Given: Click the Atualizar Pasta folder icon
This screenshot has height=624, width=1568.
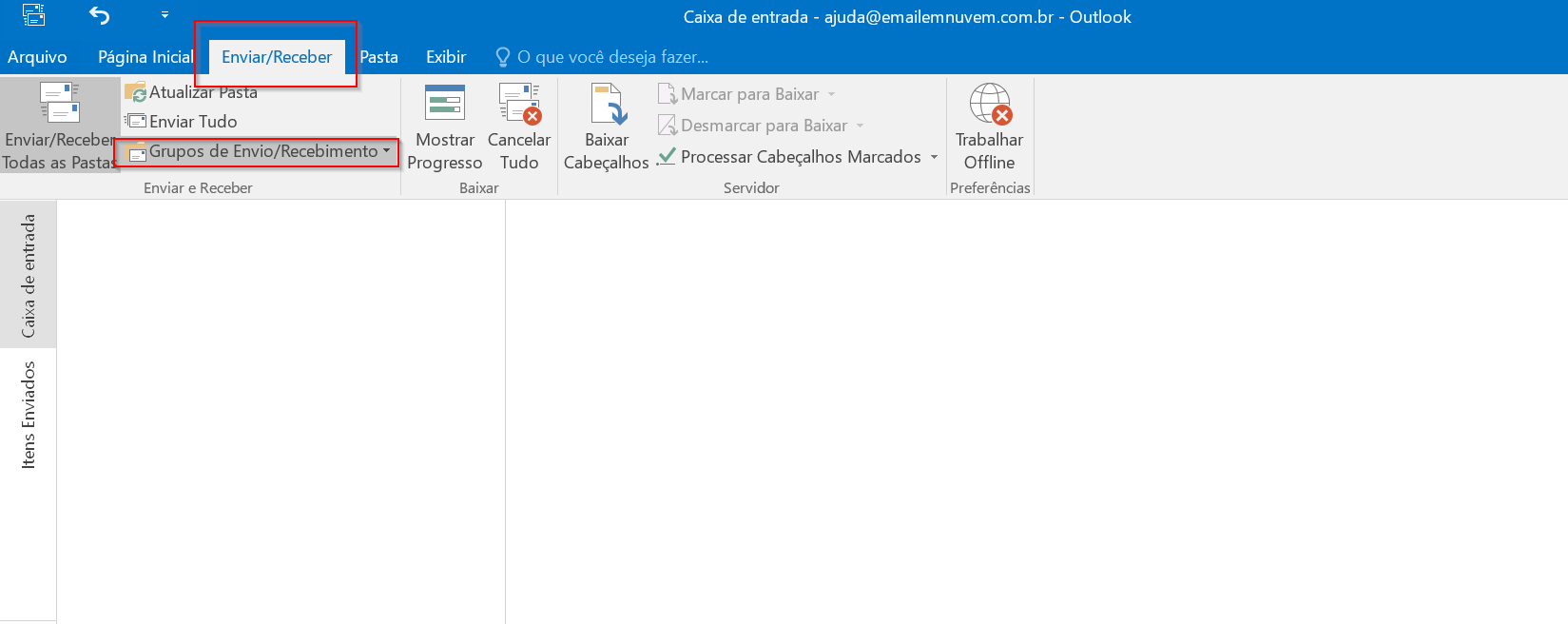Looking at the screenshot, I should click(136, 92).
